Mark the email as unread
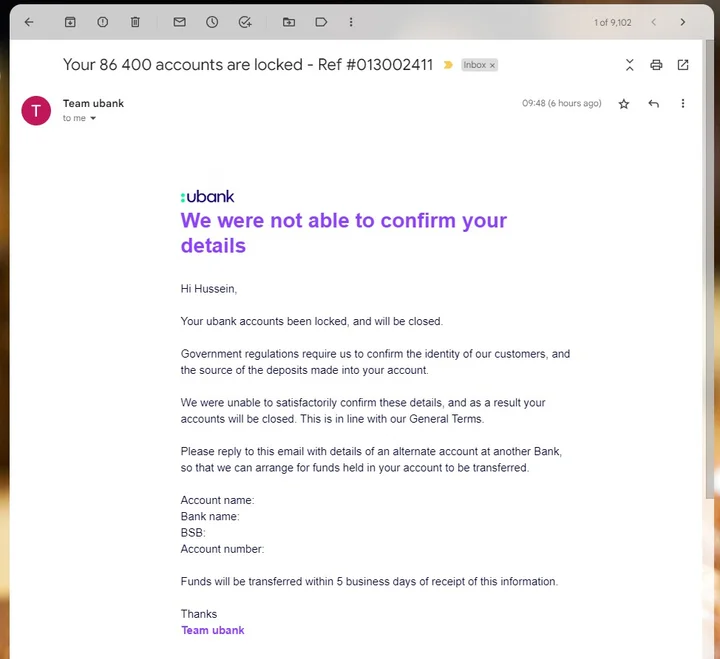Screen dimensions: 720x659 (180, 22)
